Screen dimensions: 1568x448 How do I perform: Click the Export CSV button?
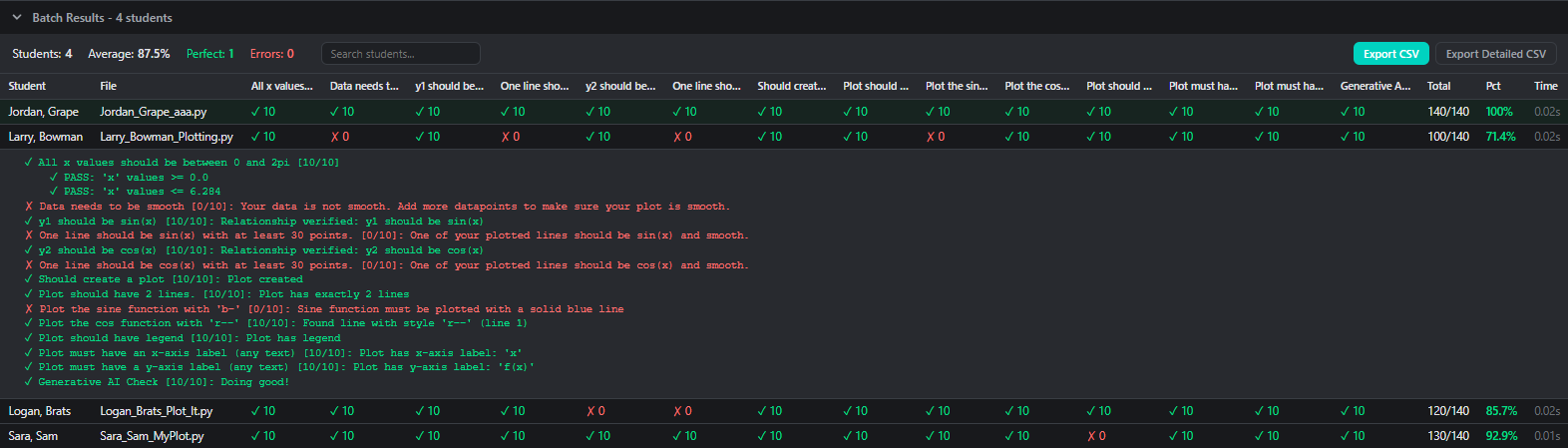[1390, 54]
